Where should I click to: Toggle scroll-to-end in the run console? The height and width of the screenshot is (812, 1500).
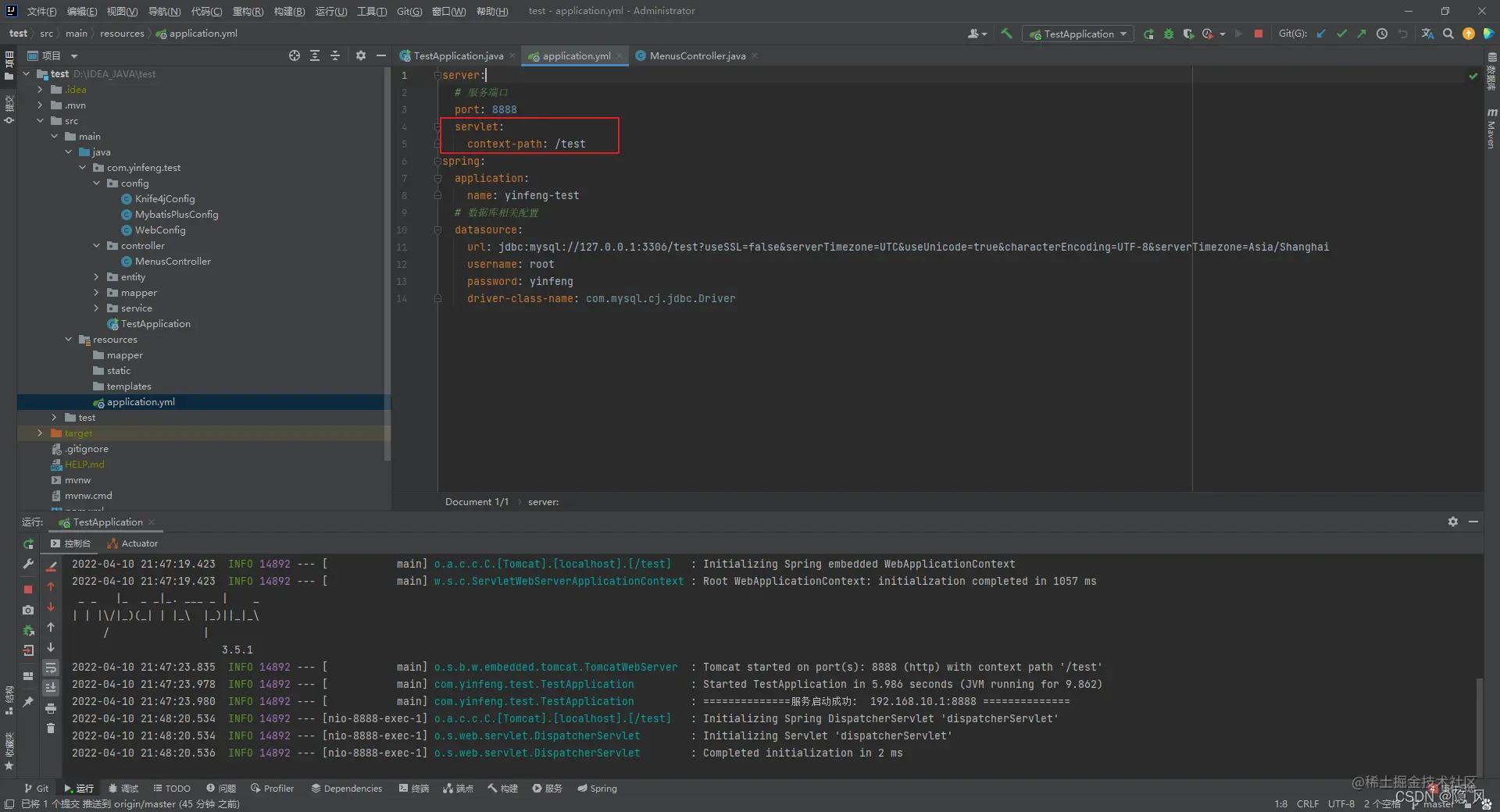tap(51, 688)
